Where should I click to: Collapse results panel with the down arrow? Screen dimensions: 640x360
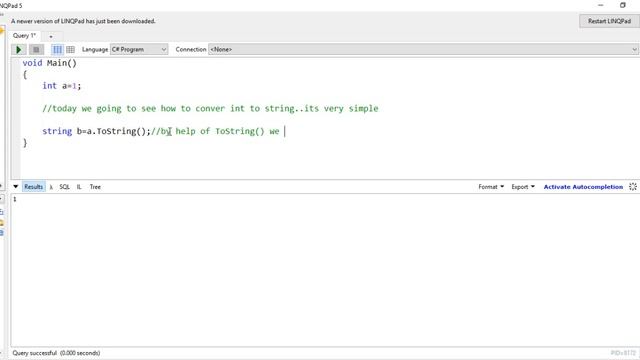point(16,187)
